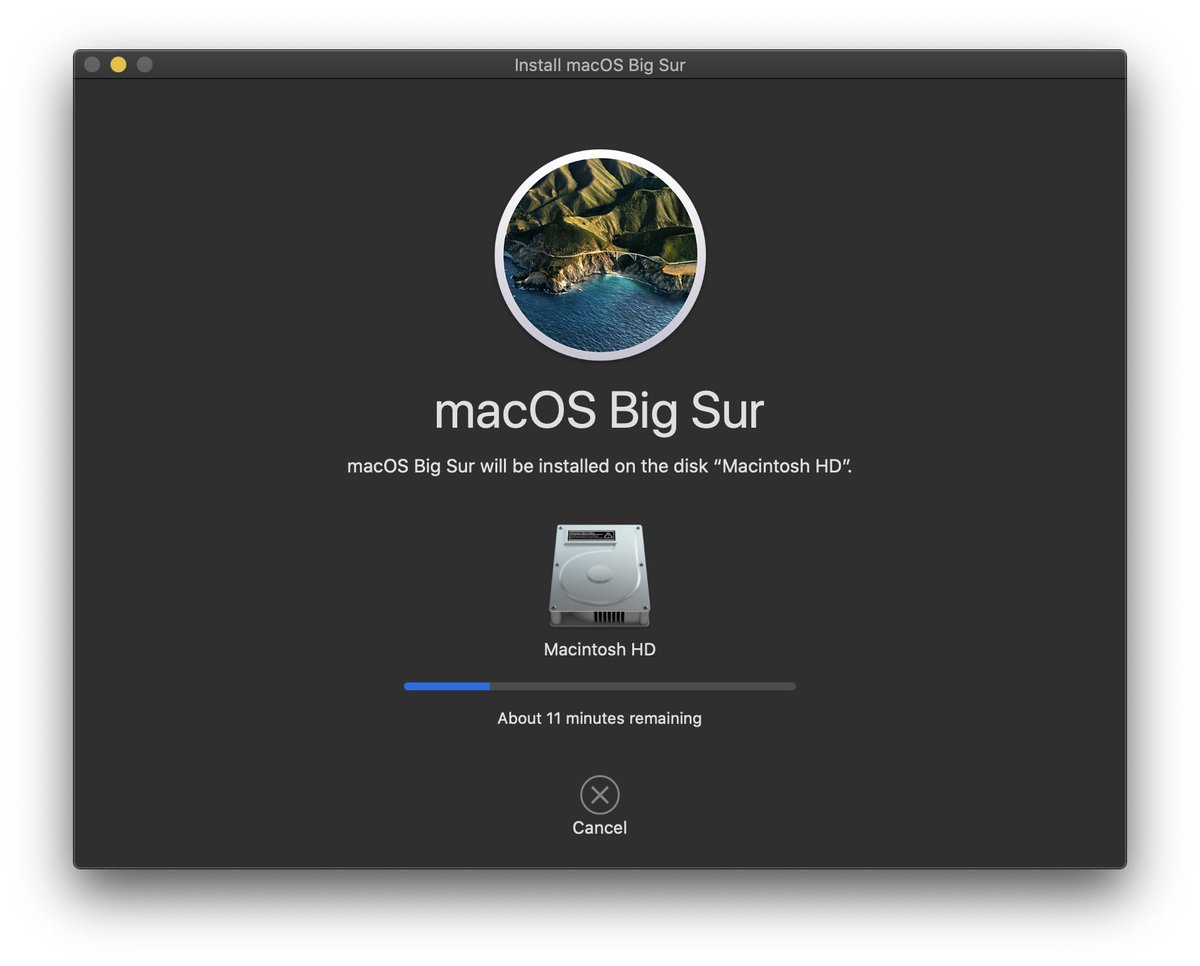Click the Cancel circled X icon
Image resolution: width=1200 pixels, height=966 pixels.
[x=599, y=795]
